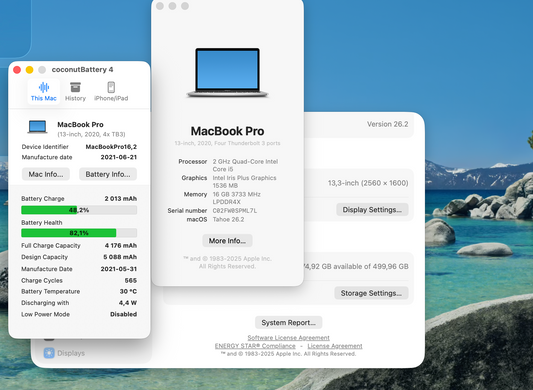Click the battery Manufacture Date 2021-05-31
Image resolution: width=533 pixels, height=390 pixels.
click(x=119, y=269)
